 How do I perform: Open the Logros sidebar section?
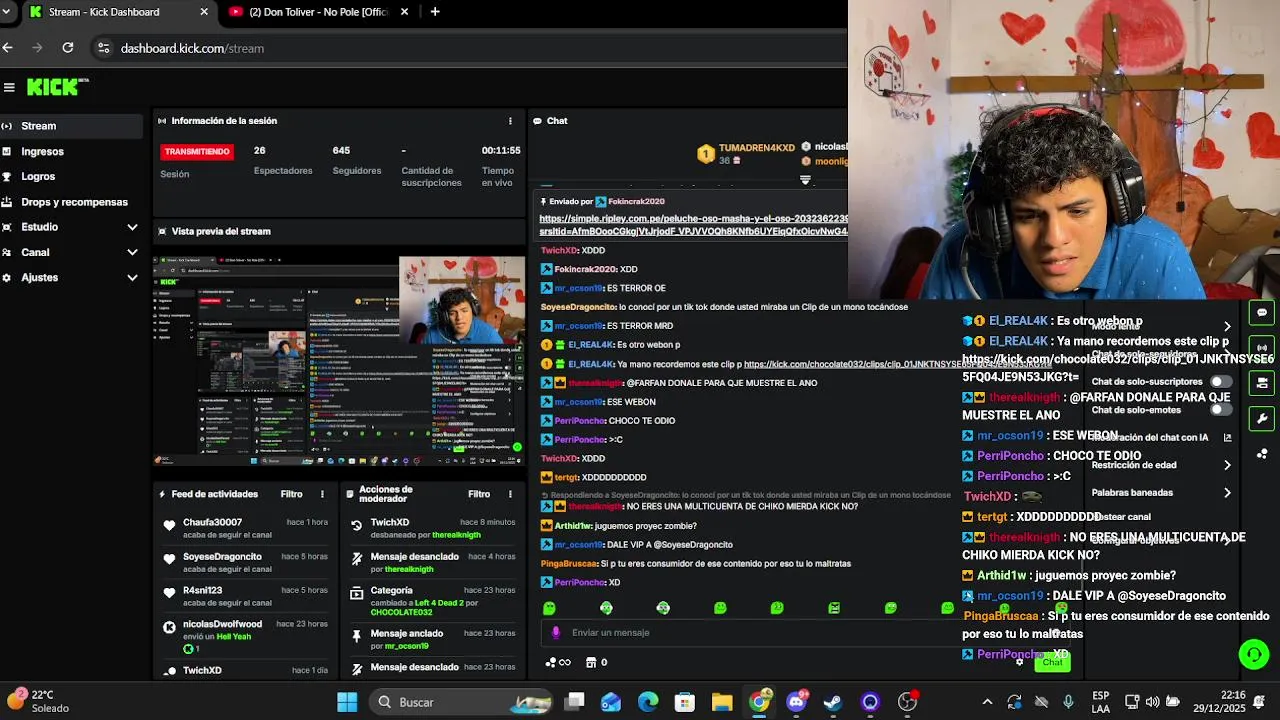(71, 176)
